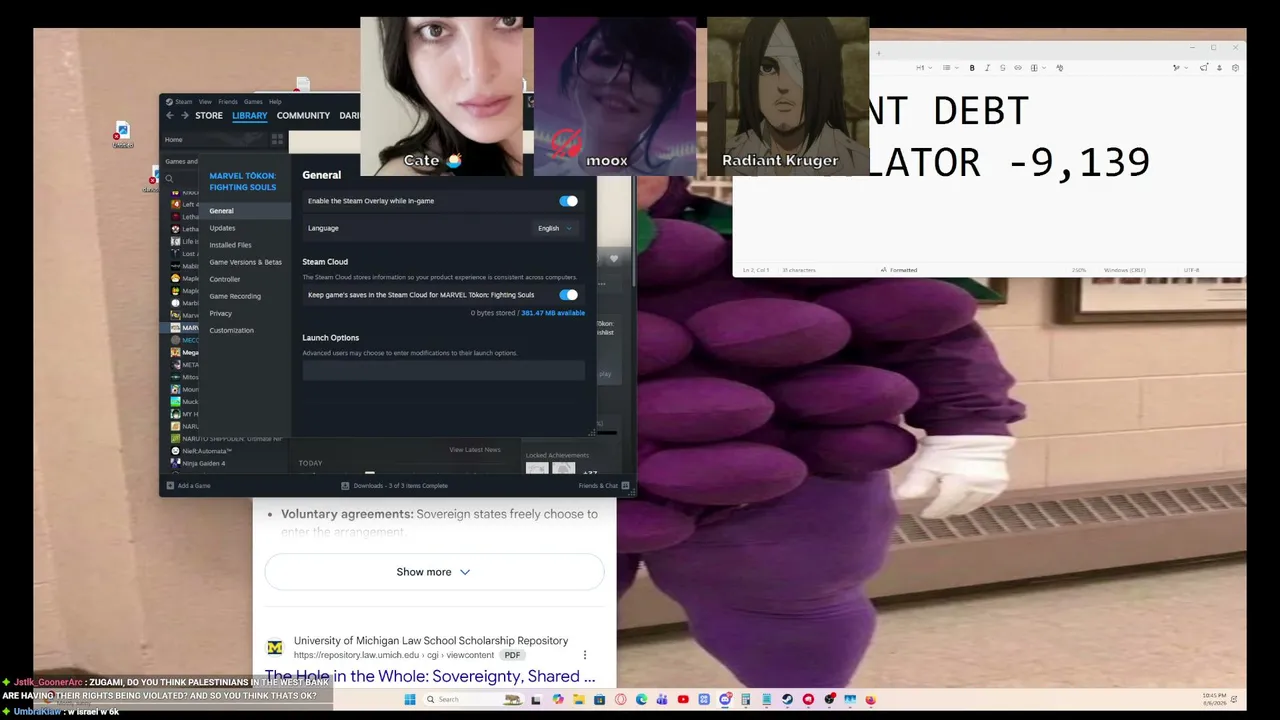Switch to the Steam LIBRARY tab
1280x720 pixels.
click(x=250, y=116)
